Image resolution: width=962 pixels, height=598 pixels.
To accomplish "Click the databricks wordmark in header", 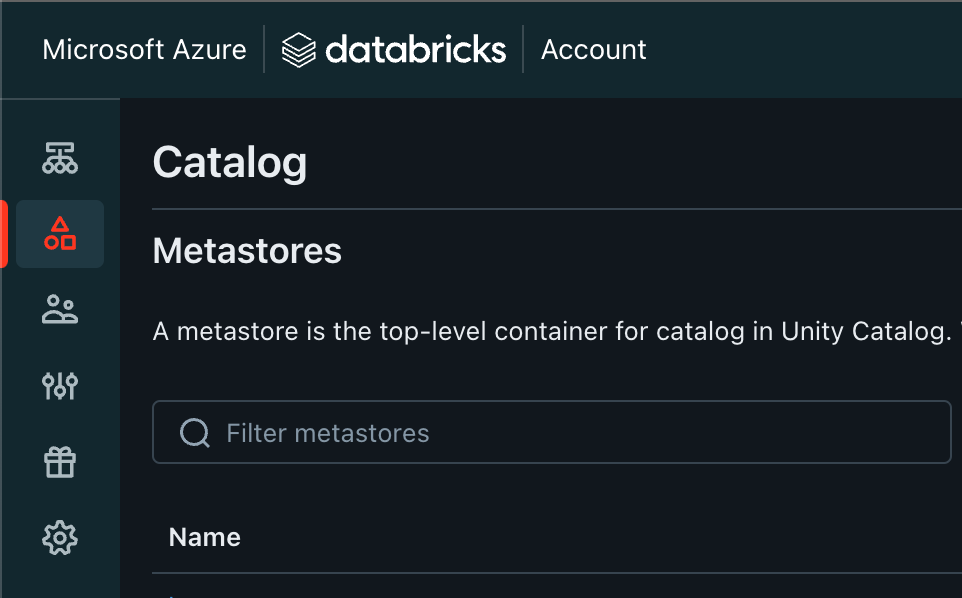I will [x=415, y=49].
